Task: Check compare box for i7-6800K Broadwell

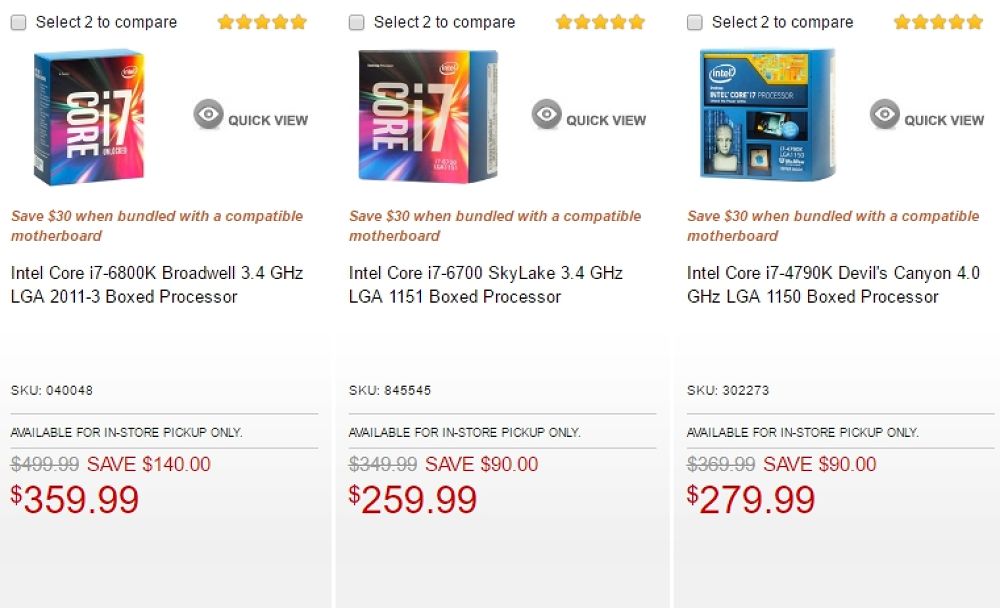Action: pyautogui.click(x=19, y=22)
